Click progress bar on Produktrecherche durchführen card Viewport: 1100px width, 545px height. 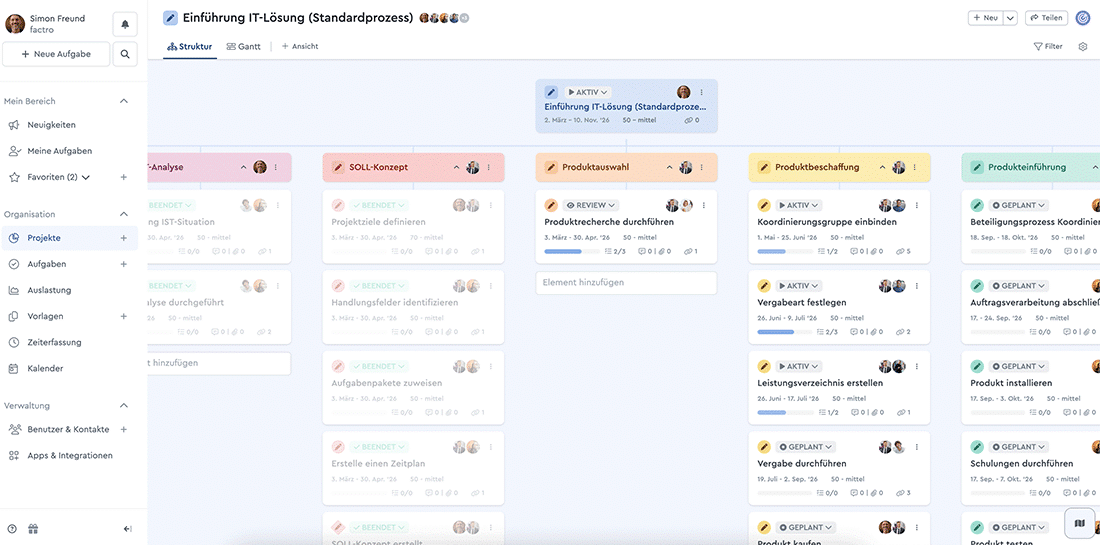569,251
